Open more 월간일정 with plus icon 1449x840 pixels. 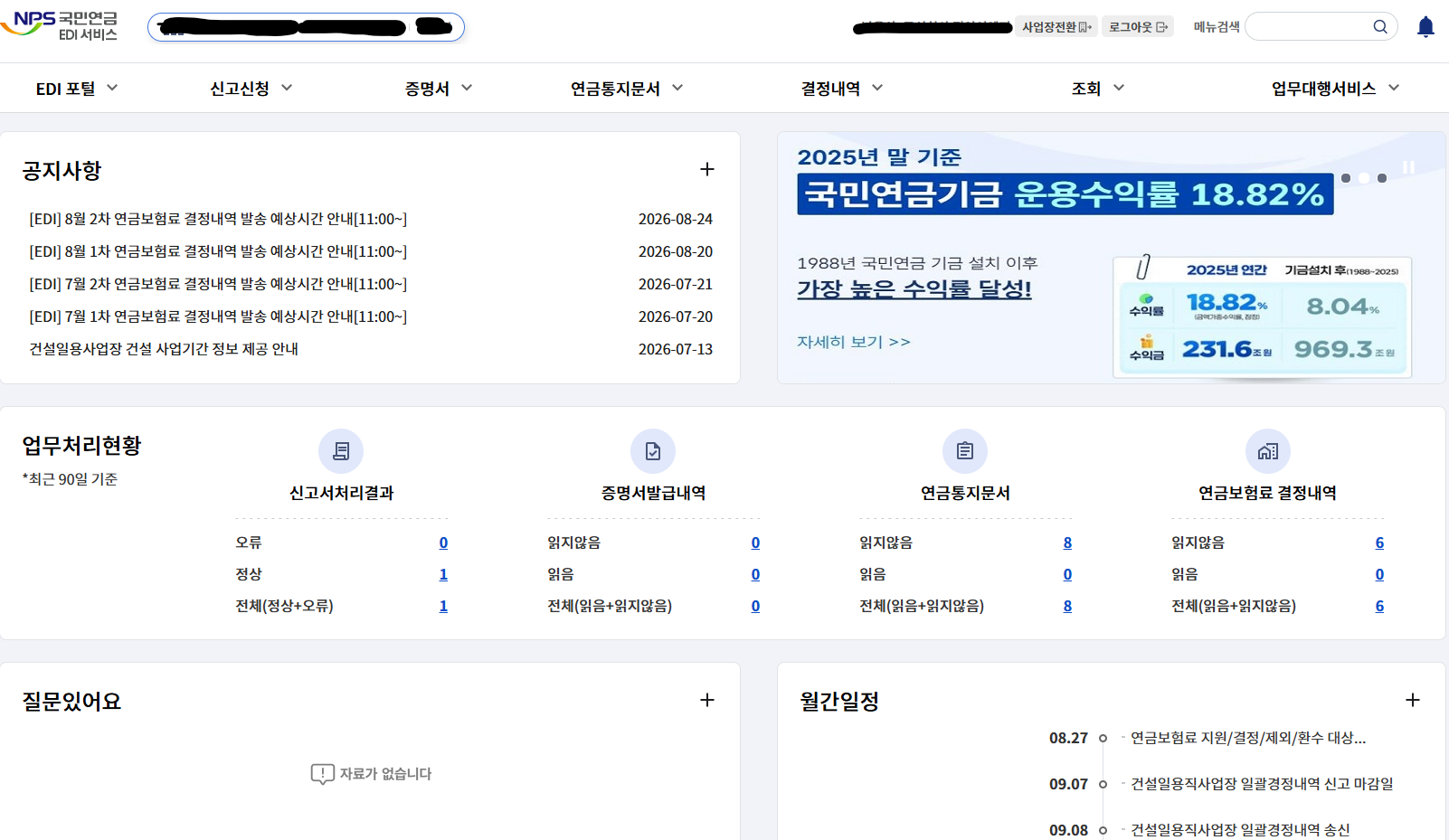point(1413,700)
